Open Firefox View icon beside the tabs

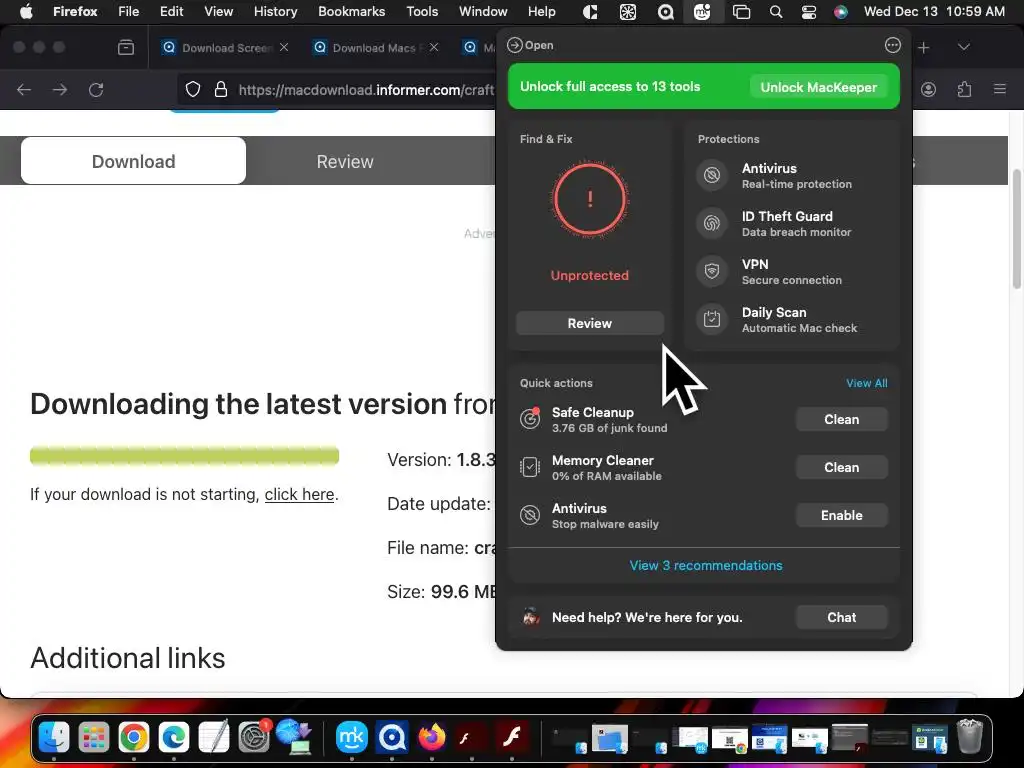(126, 48)
